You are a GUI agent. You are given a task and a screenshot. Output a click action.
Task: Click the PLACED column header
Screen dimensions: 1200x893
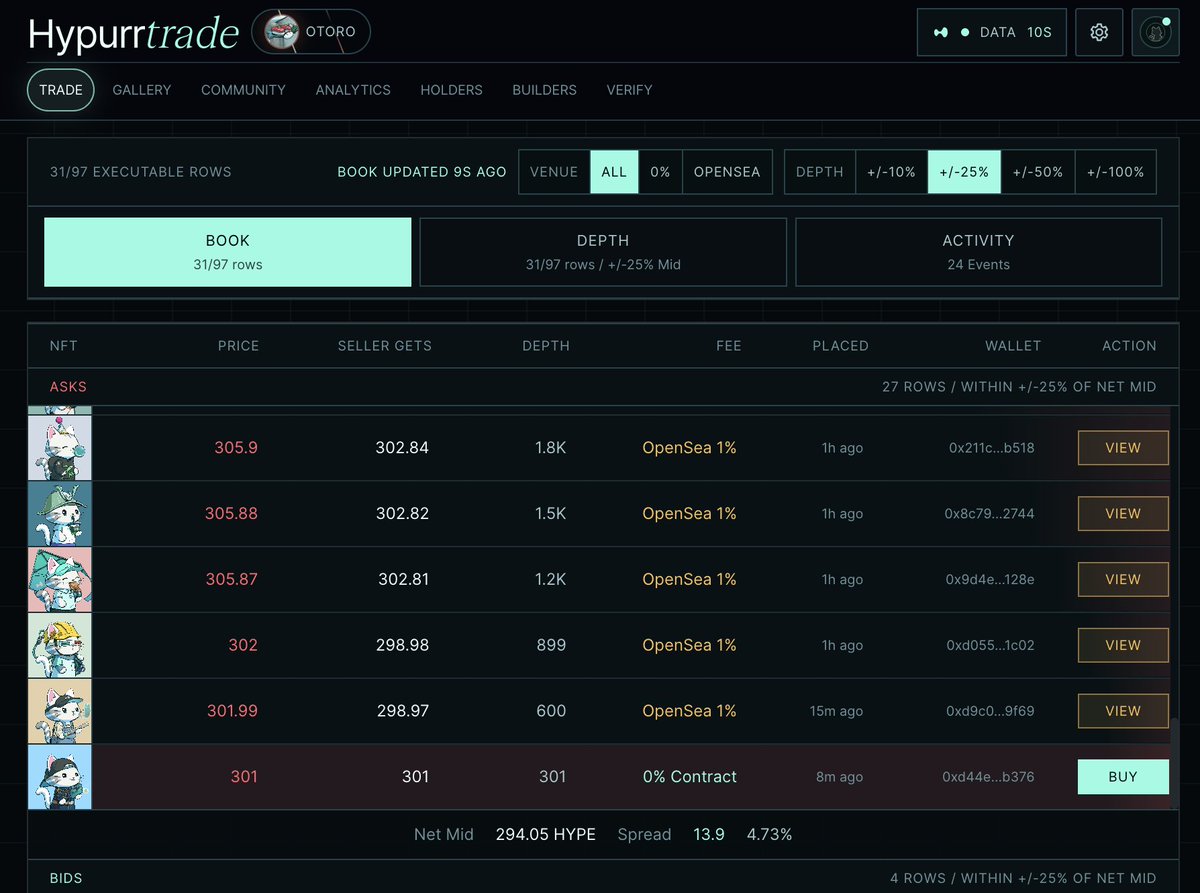click(840, 346)
